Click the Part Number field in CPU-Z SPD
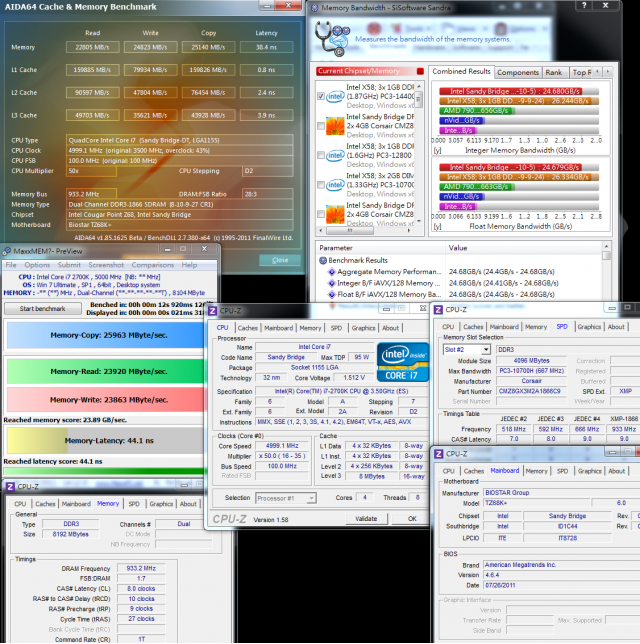The image size is (640, 644). pos(530,391)
